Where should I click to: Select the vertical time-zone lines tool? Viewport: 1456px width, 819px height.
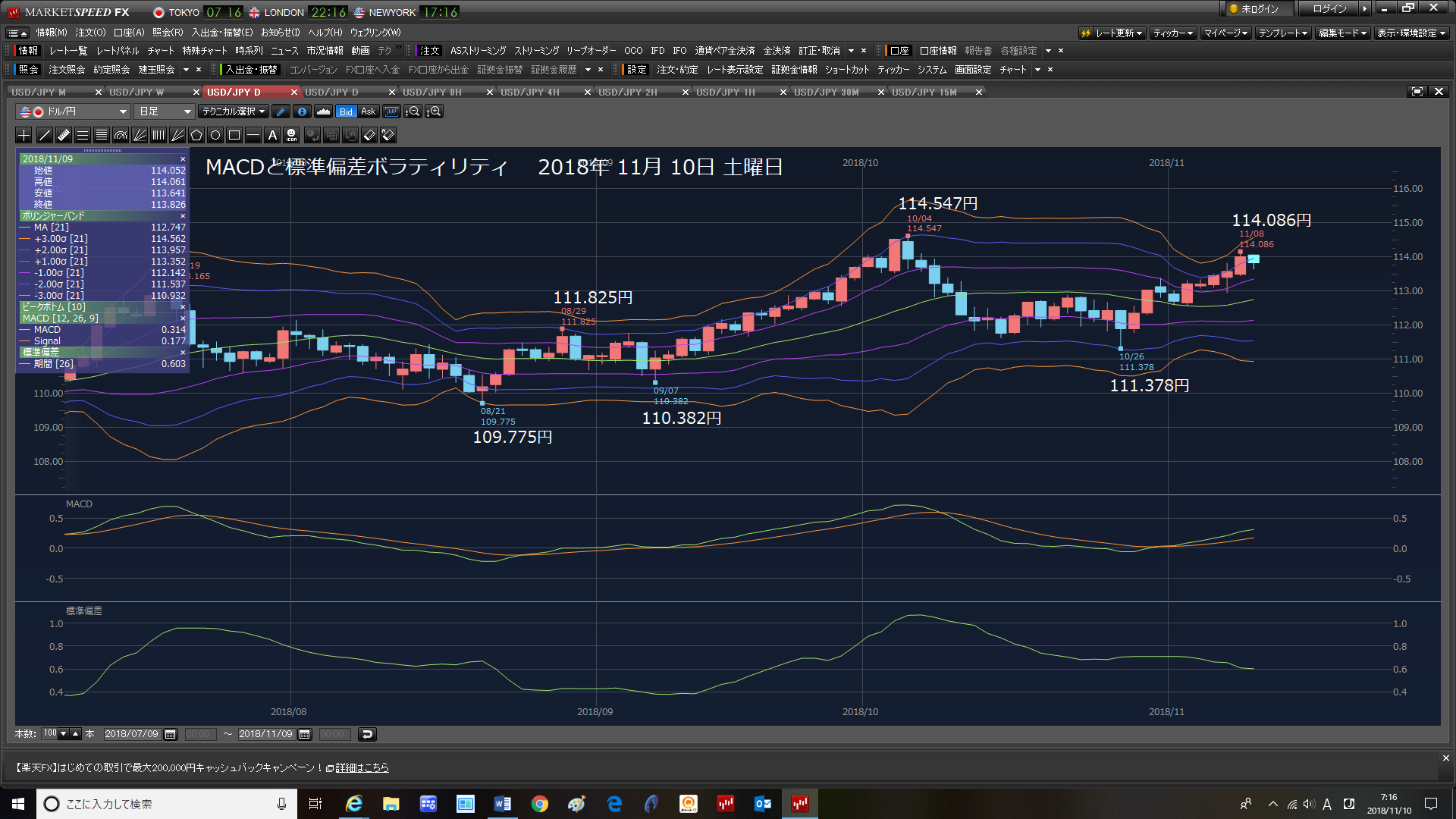pyautogui.click(x=158, y=135)
